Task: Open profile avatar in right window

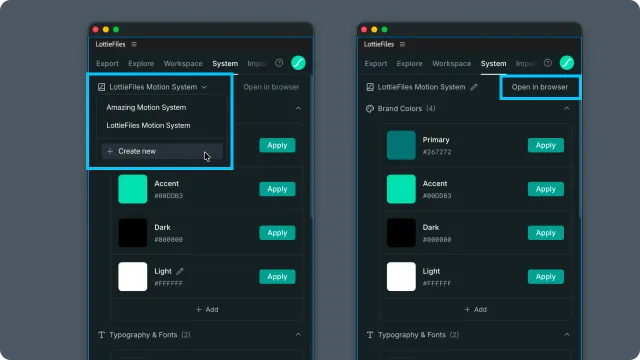Action: click(567, 63)
